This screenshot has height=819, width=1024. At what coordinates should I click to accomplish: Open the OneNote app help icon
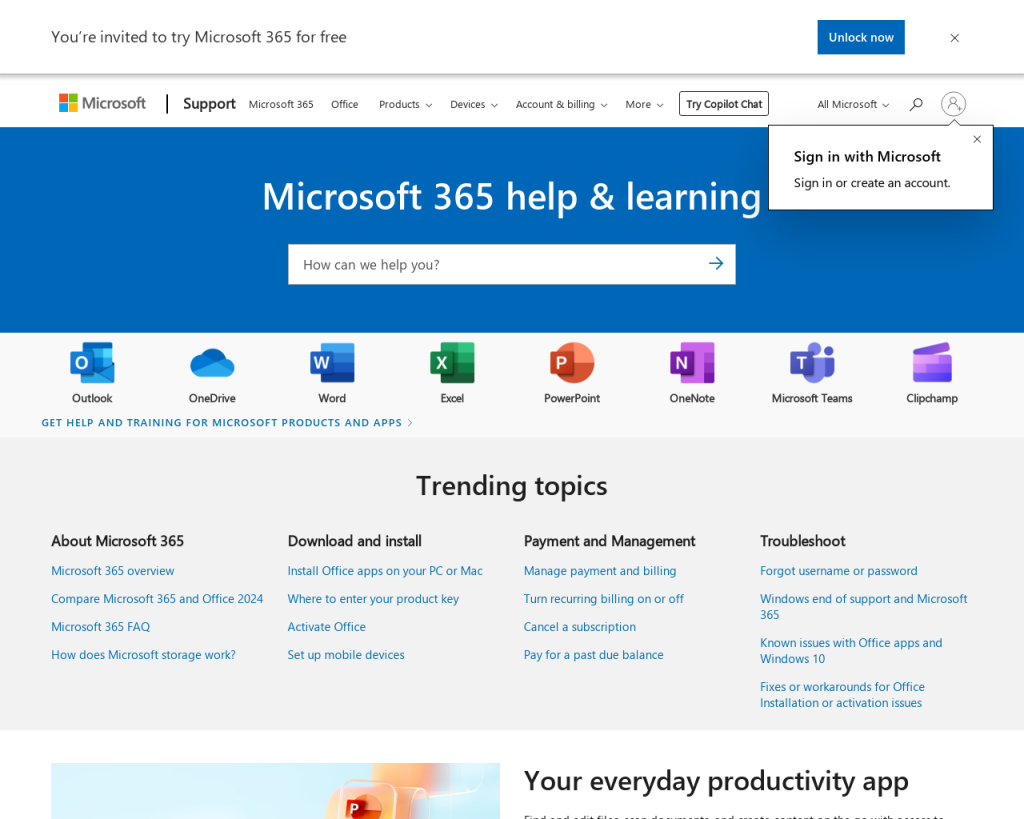(692, 363)
